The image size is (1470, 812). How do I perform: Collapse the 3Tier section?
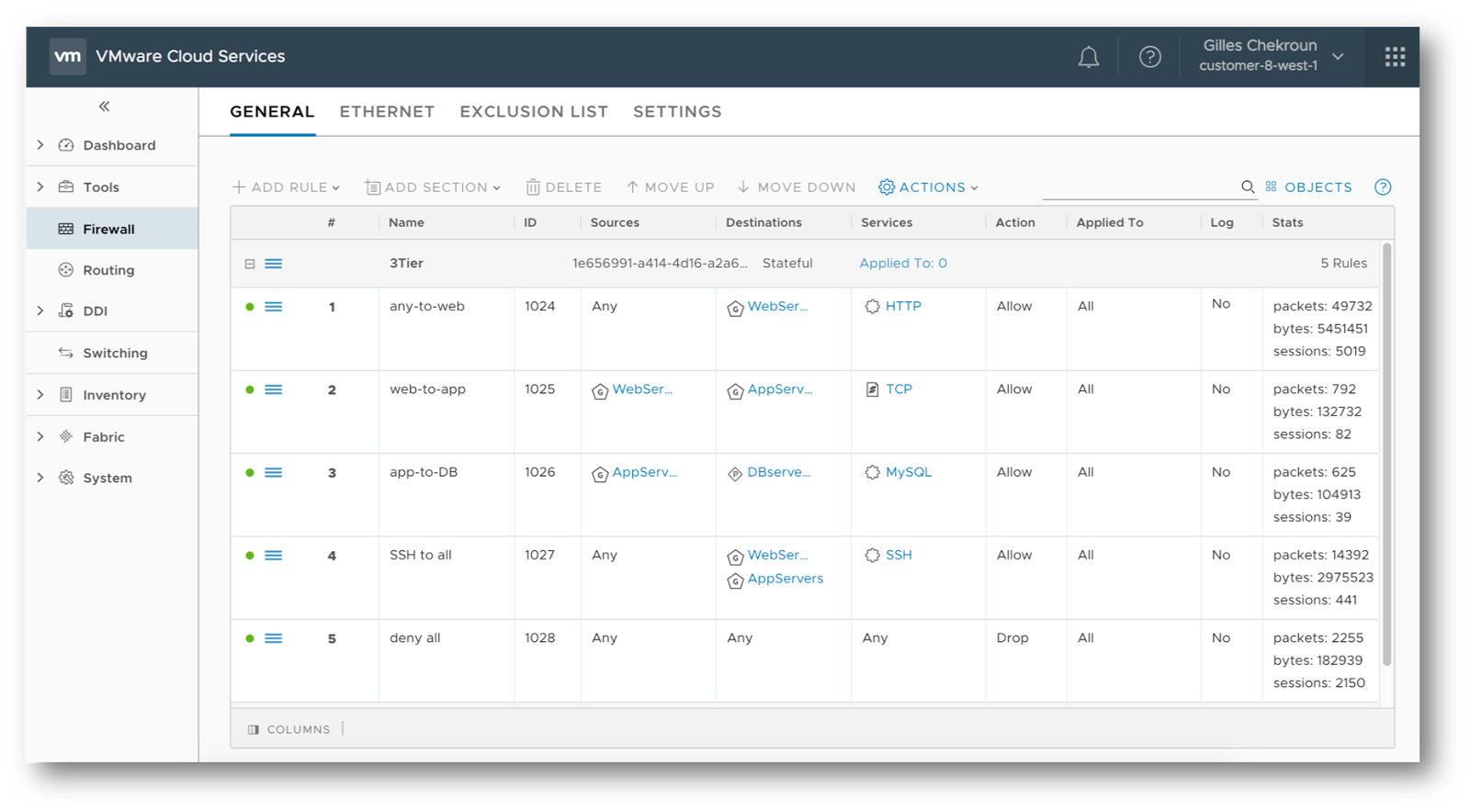[x=250, y=264]
